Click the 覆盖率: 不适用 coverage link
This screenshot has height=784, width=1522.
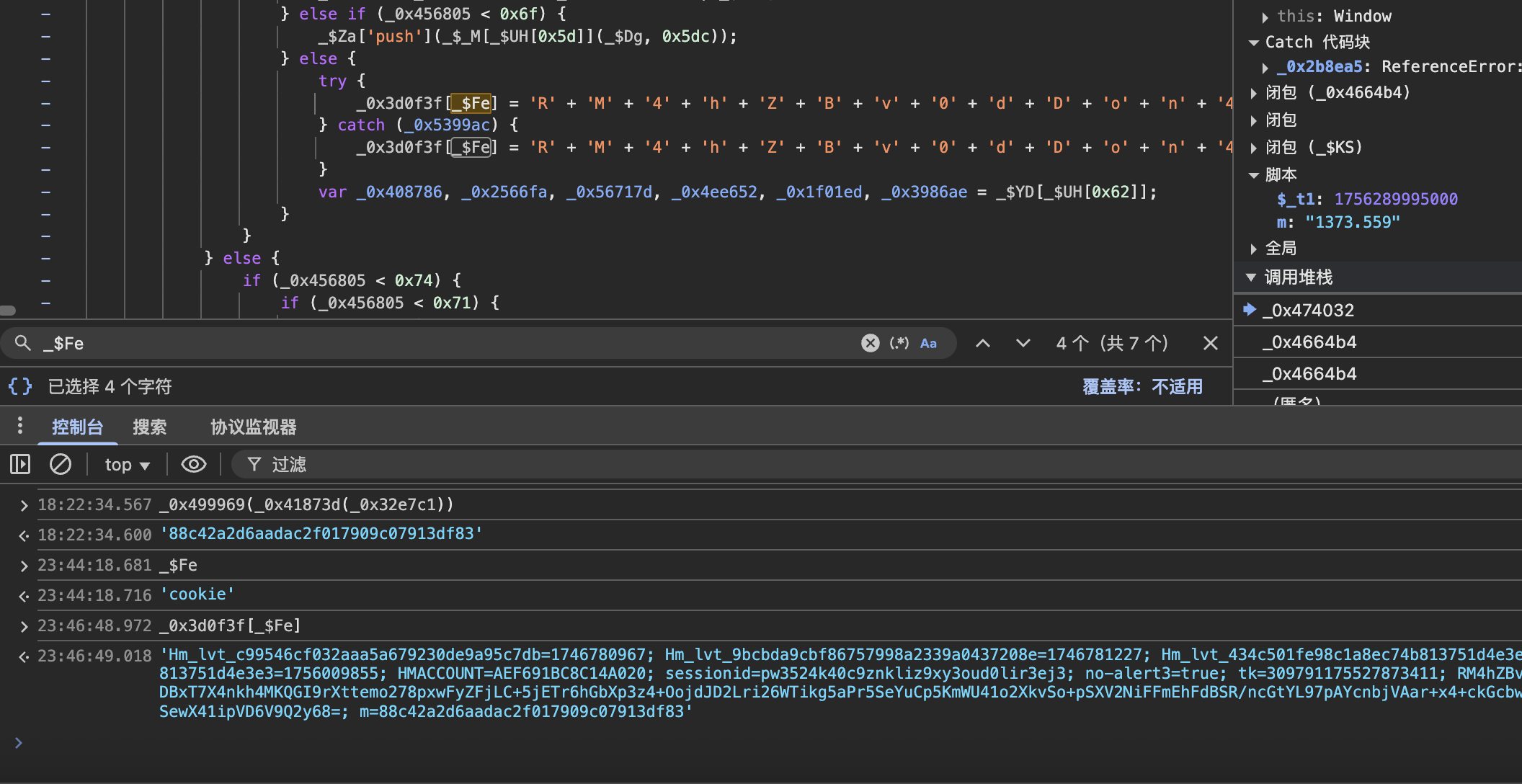1142,387
